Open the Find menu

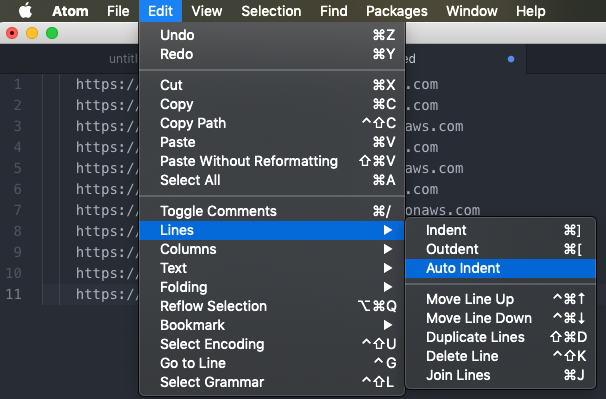click(x=334, y=11)
